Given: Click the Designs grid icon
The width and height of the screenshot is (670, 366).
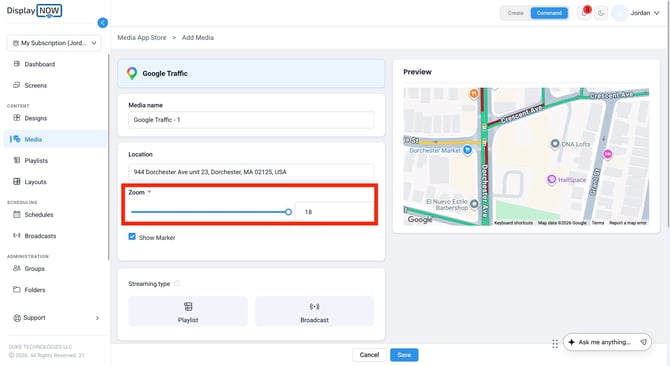Looking at the screenshot, I should coord(17,117).
